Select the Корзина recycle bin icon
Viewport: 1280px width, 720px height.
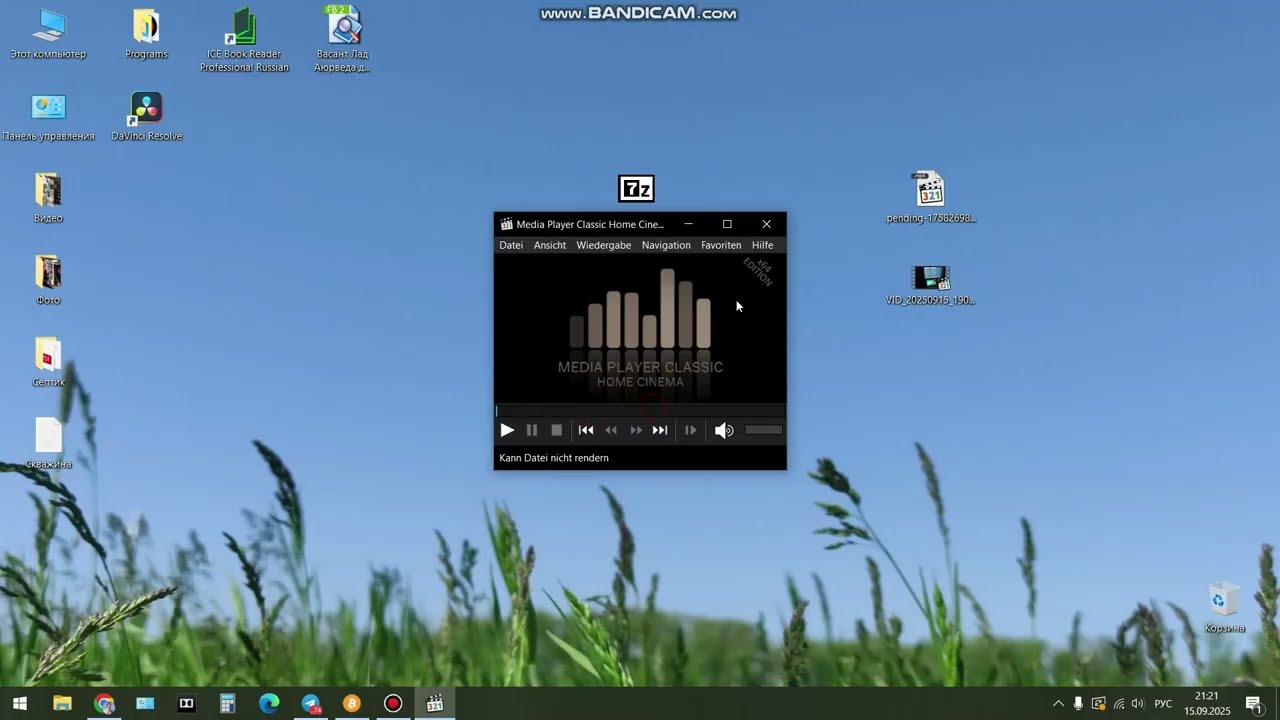[x=1224, y=608]
